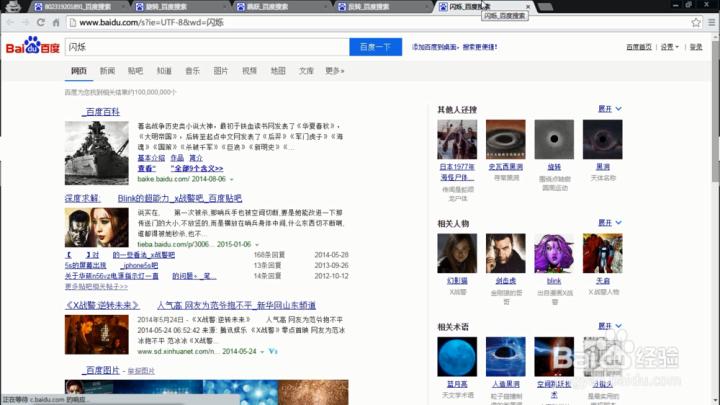Open the 简介 sublink under the Baike result
Screen dimensions: 720x405
tap(196, 158)
